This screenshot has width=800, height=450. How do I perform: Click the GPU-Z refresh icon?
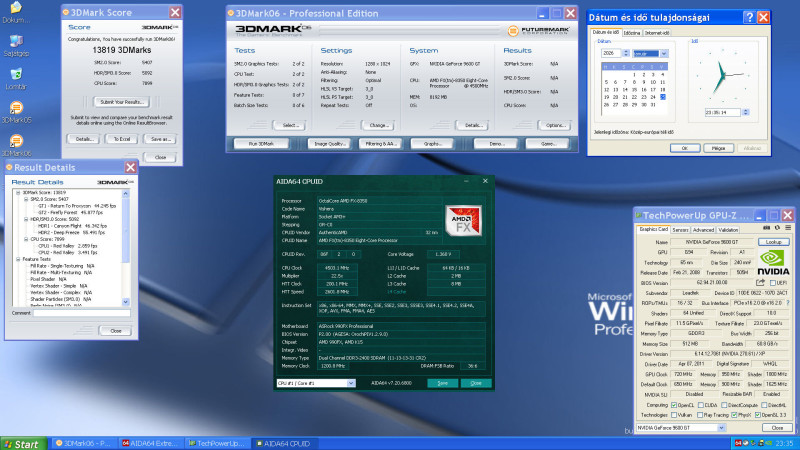click(777, 228)
